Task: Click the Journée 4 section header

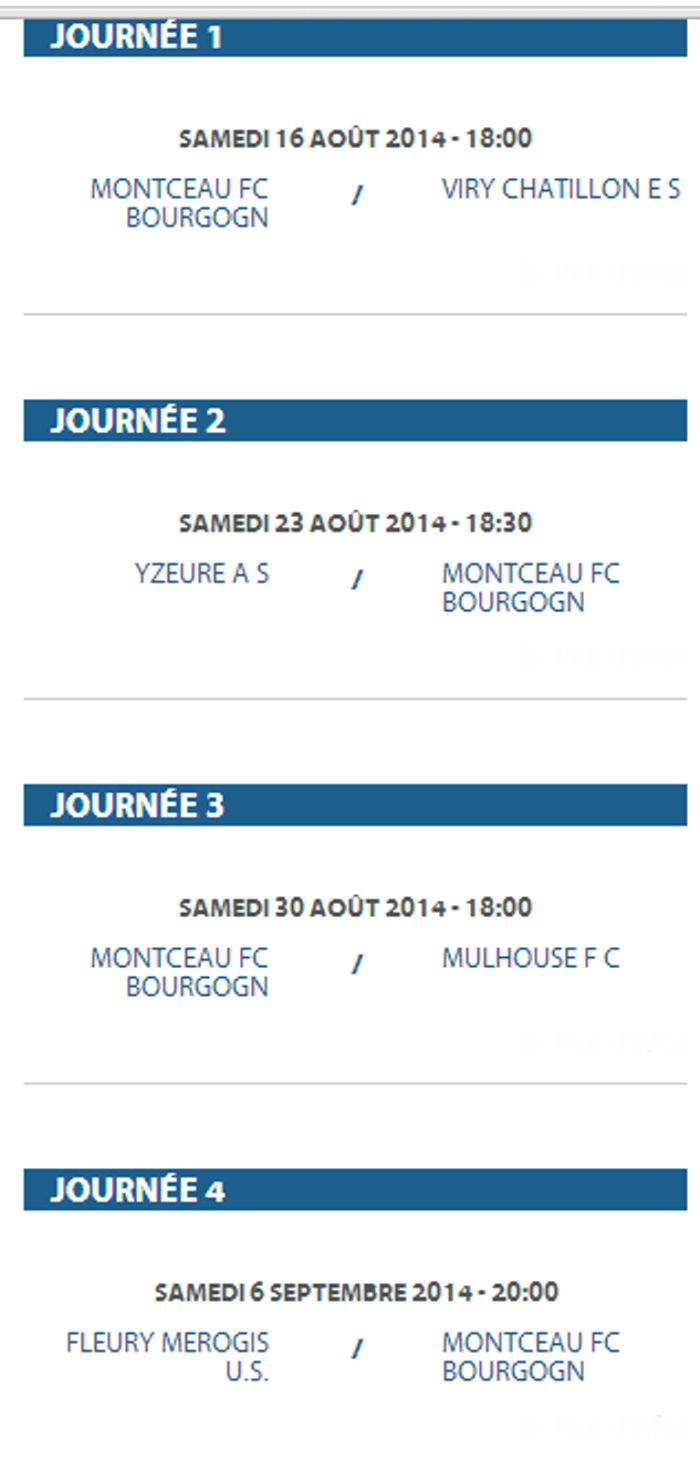Action: (x=355, y=1190)
